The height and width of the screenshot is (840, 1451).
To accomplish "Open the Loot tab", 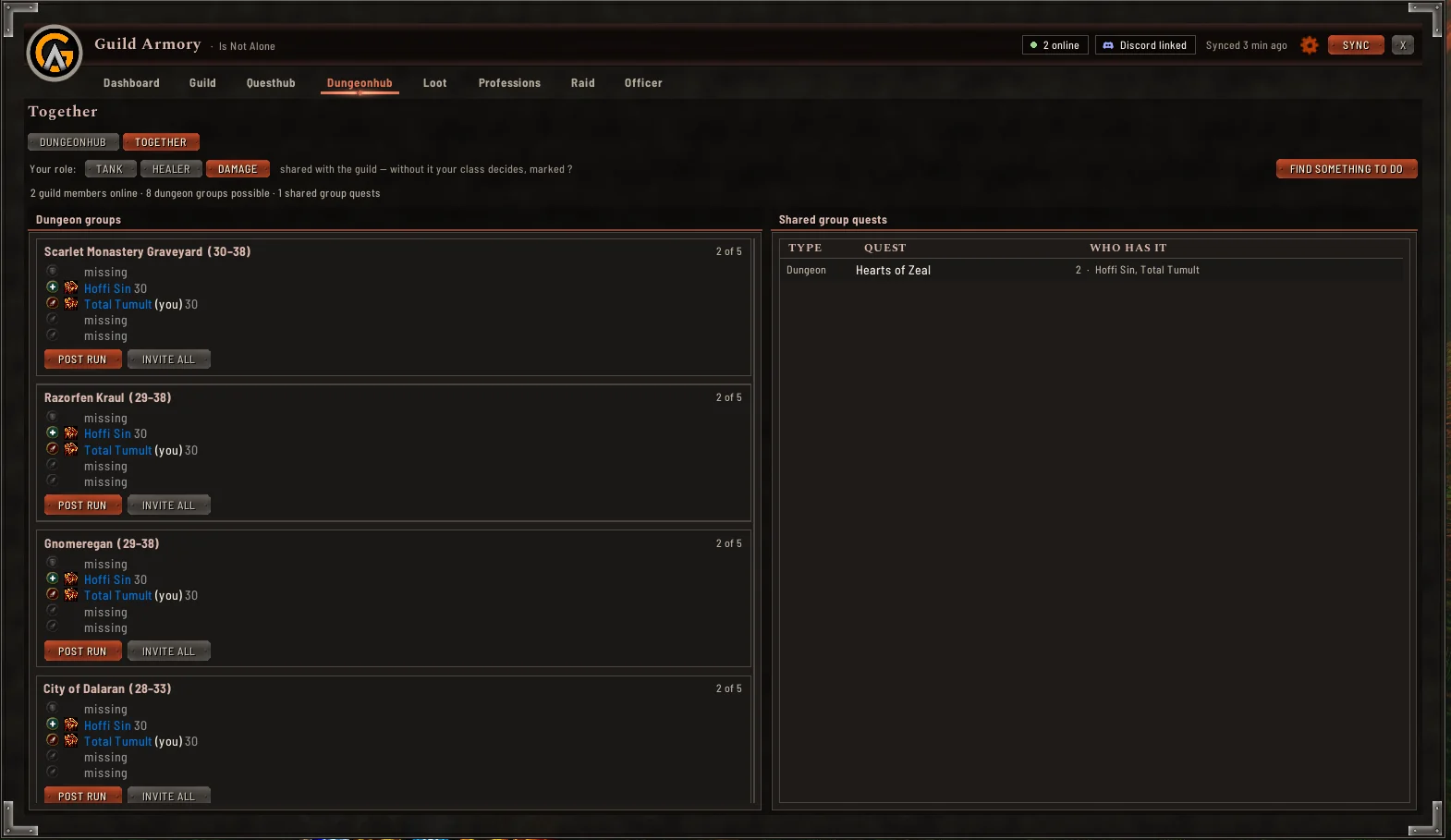I will 435,83.
